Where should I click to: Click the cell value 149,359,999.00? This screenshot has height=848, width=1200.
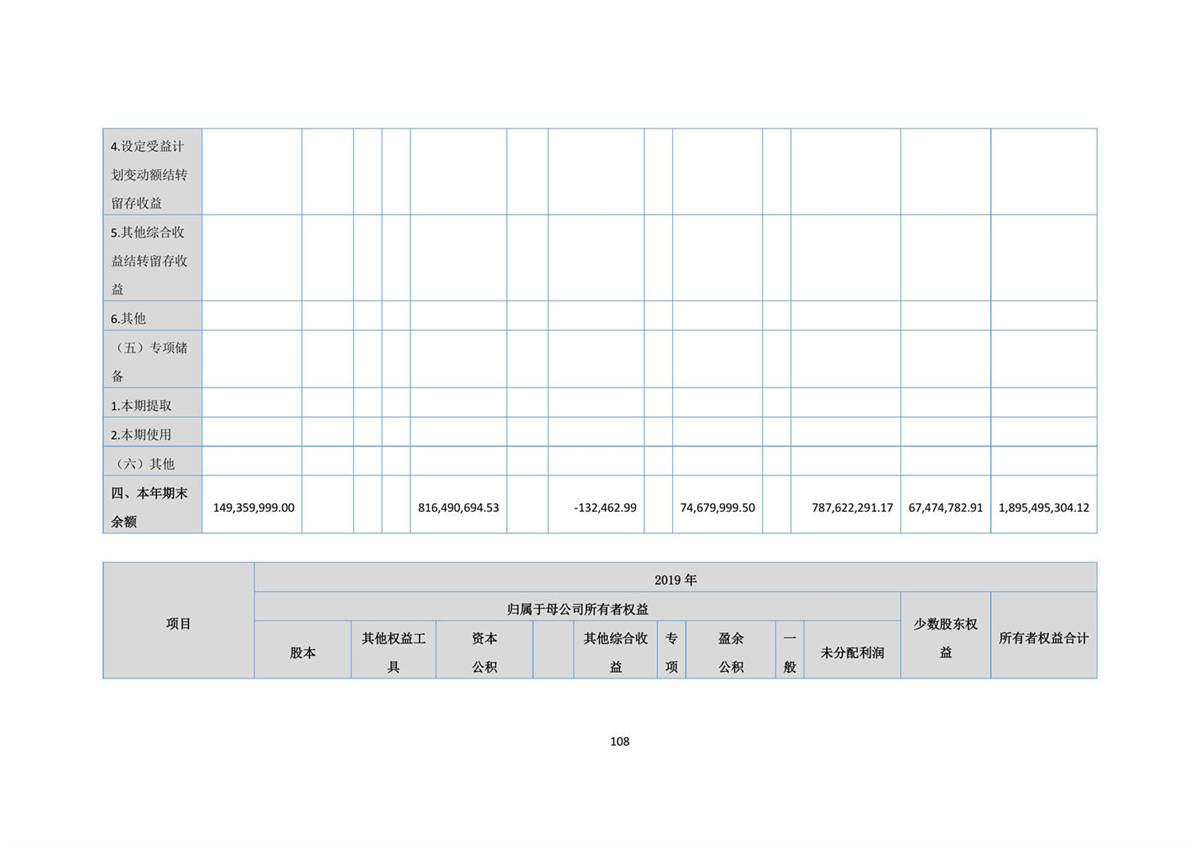(x=254, y=507)
